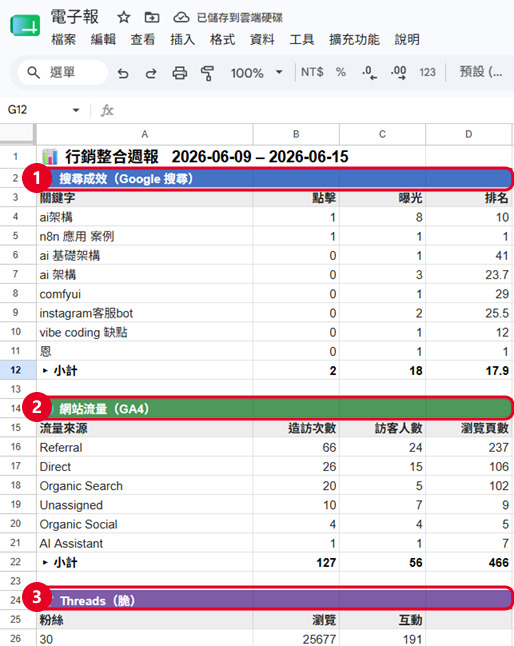
Task: Click the 排名 header cell
Action: (469, 198)
